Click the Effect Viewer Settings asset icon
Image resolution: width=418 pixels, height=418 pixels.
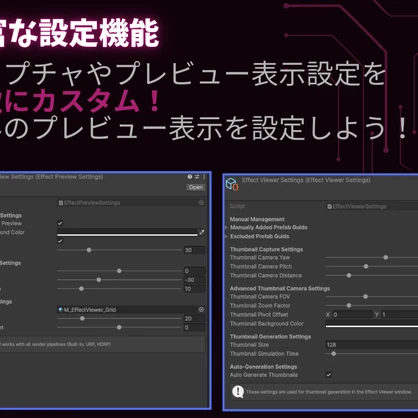coord(232,184)
